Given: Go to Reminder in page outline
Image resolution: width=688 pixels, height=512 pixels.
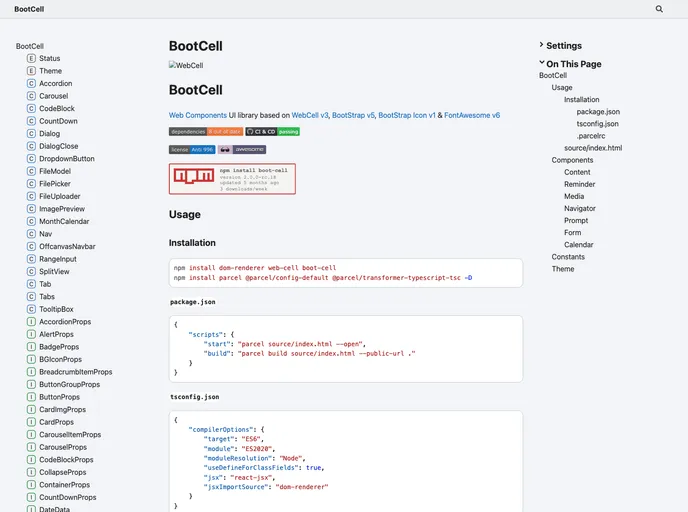Looking at the screenshot, I should [579, 184].
